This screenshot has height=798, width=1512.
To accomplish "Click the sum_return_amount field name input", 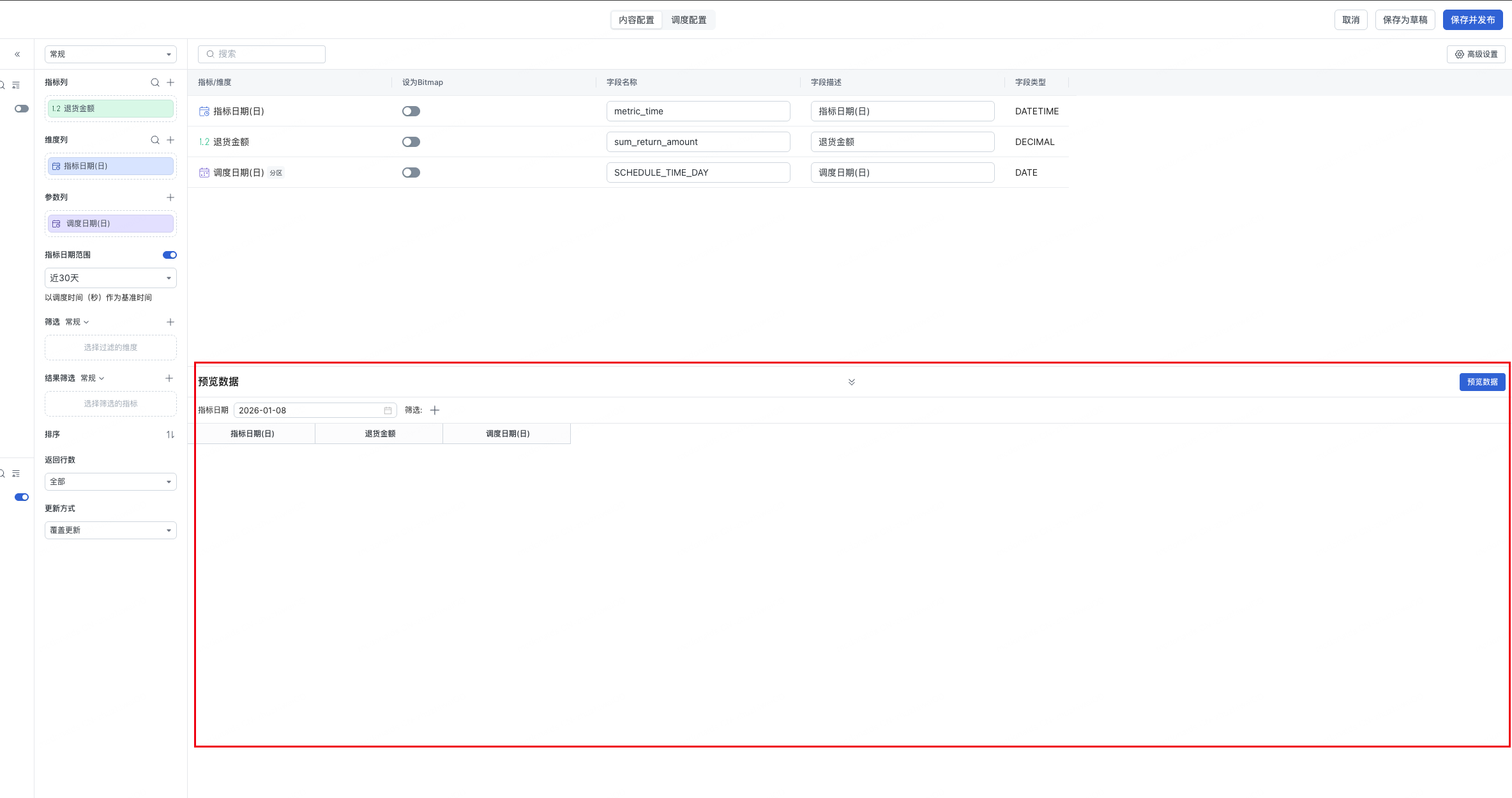I will (698, 142).
